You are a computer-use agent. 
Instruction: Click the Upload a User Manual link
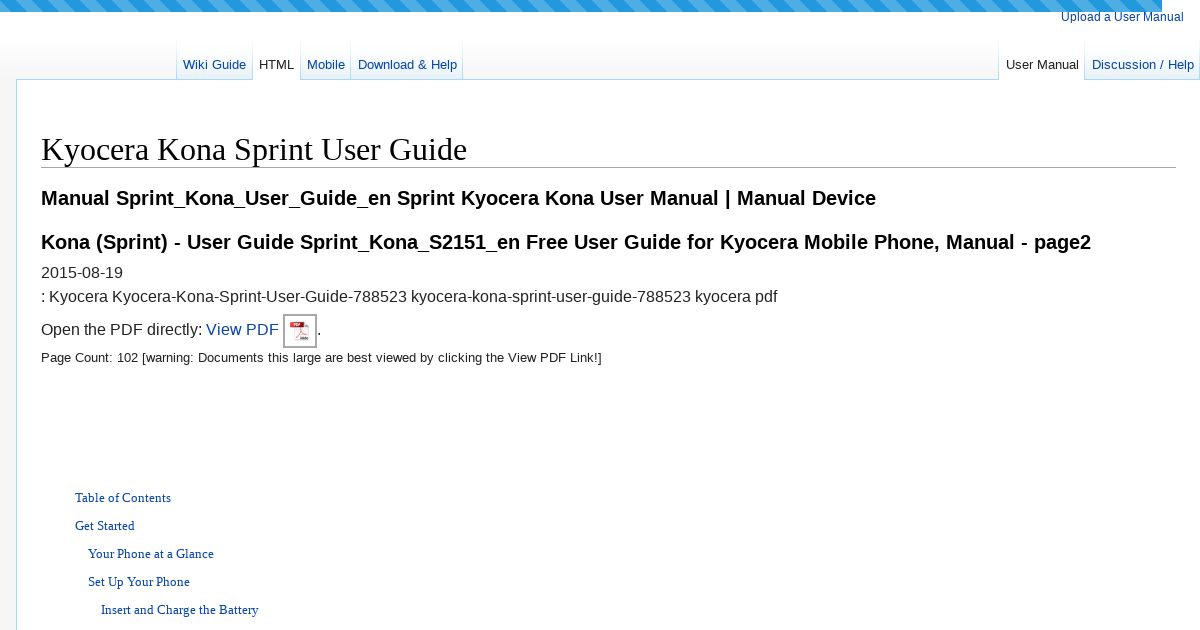(1122, 17)
